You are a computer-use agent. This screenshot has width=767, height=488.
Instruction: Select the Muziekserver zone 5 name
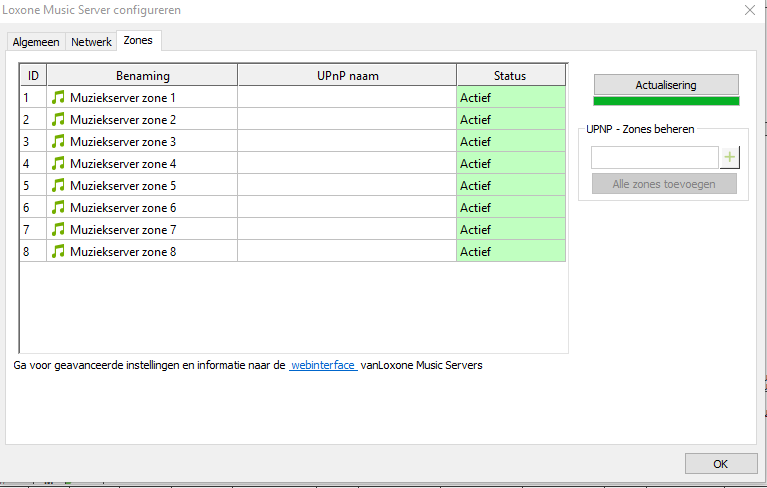(123, 186)
